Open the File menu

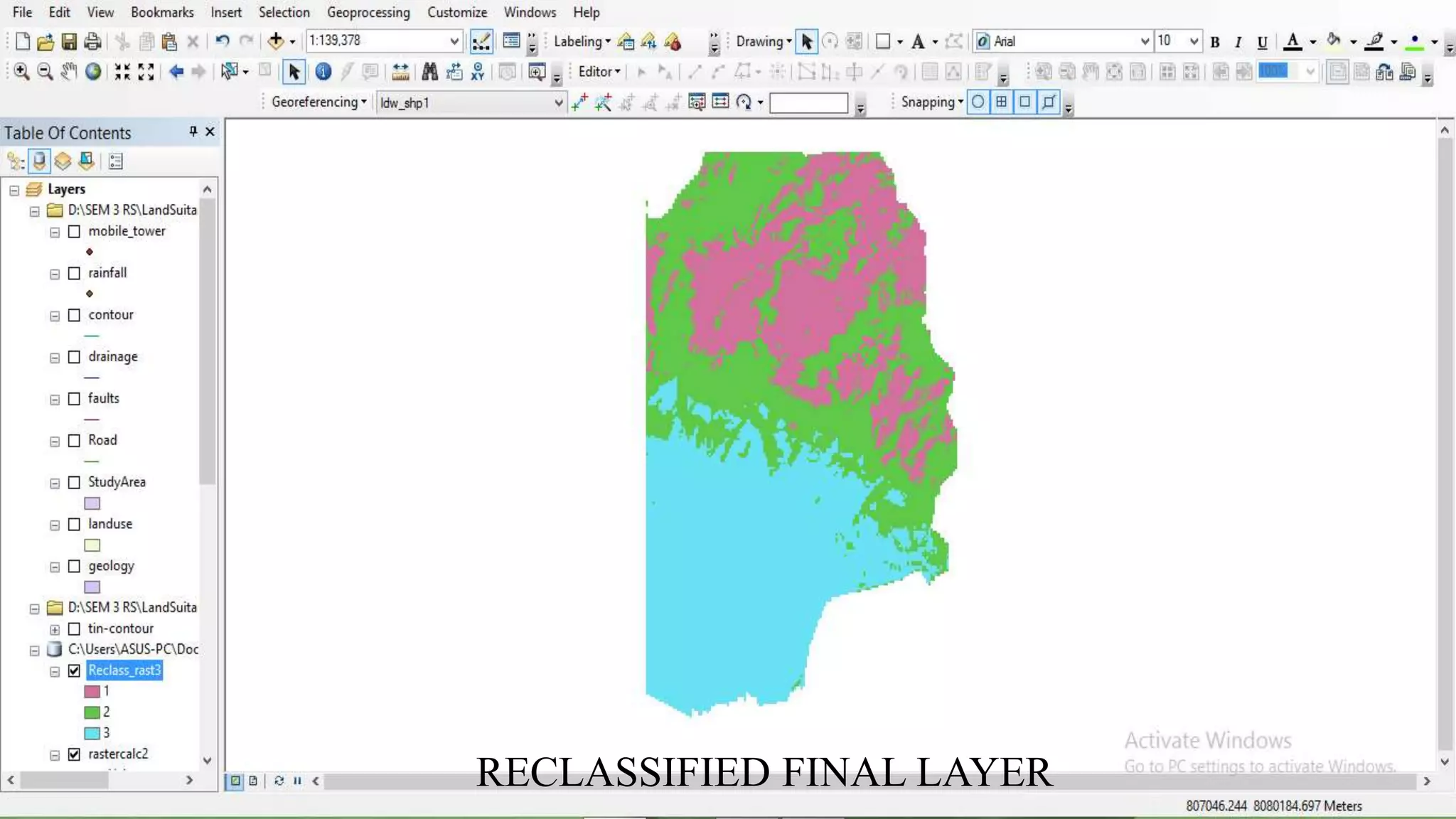click(22, 12)
